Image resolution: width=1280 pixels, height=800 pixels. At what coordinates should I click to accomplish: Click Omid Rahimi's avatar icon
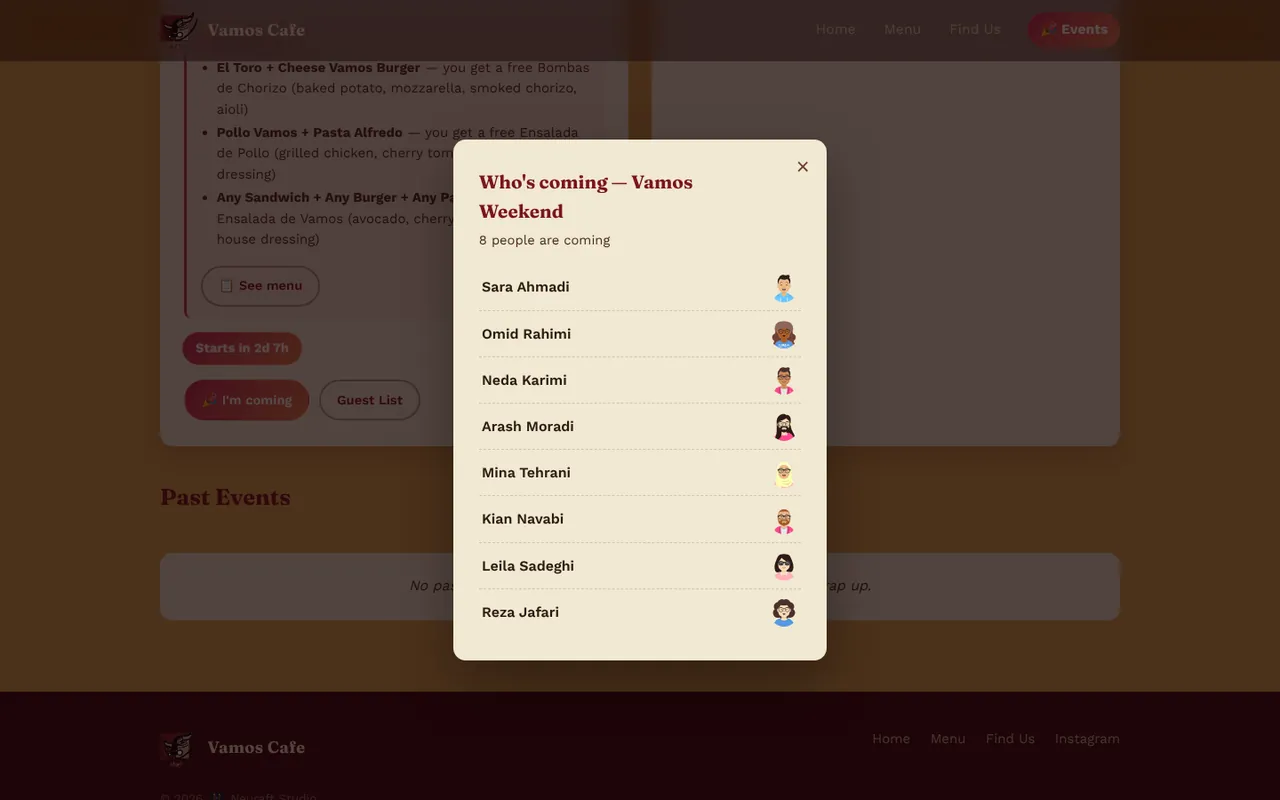(784, 334)
